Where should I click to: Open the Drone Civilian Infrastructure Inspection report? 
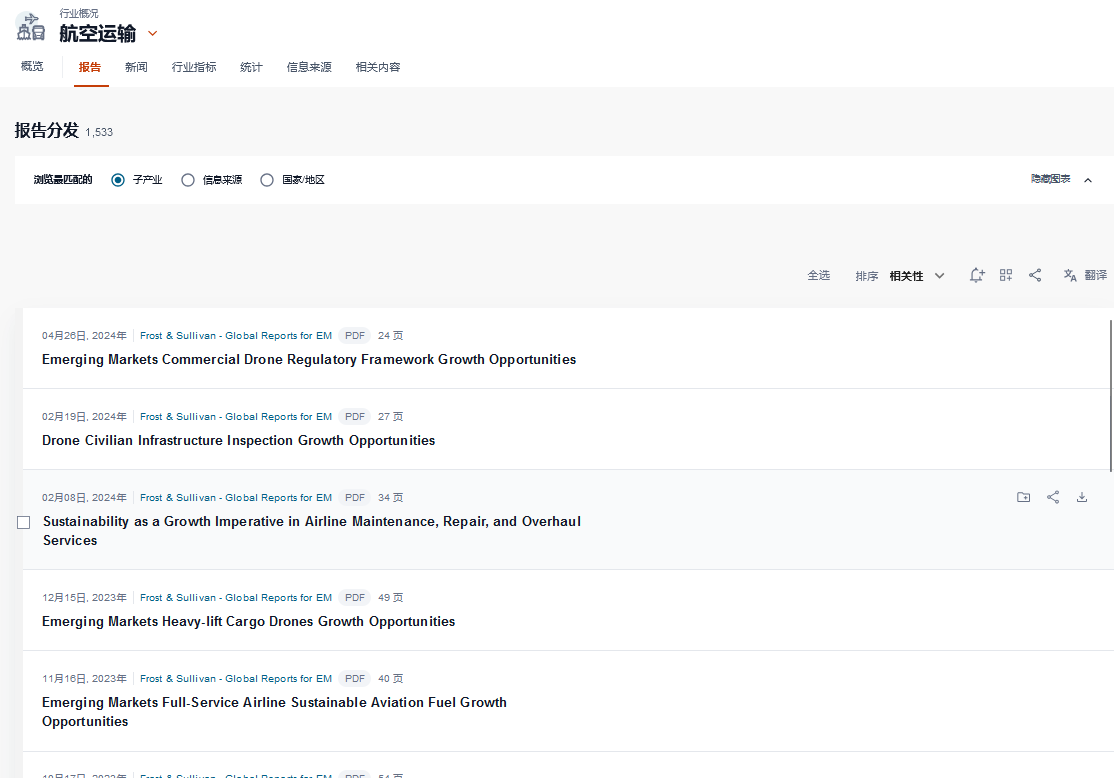click(238, 440)
